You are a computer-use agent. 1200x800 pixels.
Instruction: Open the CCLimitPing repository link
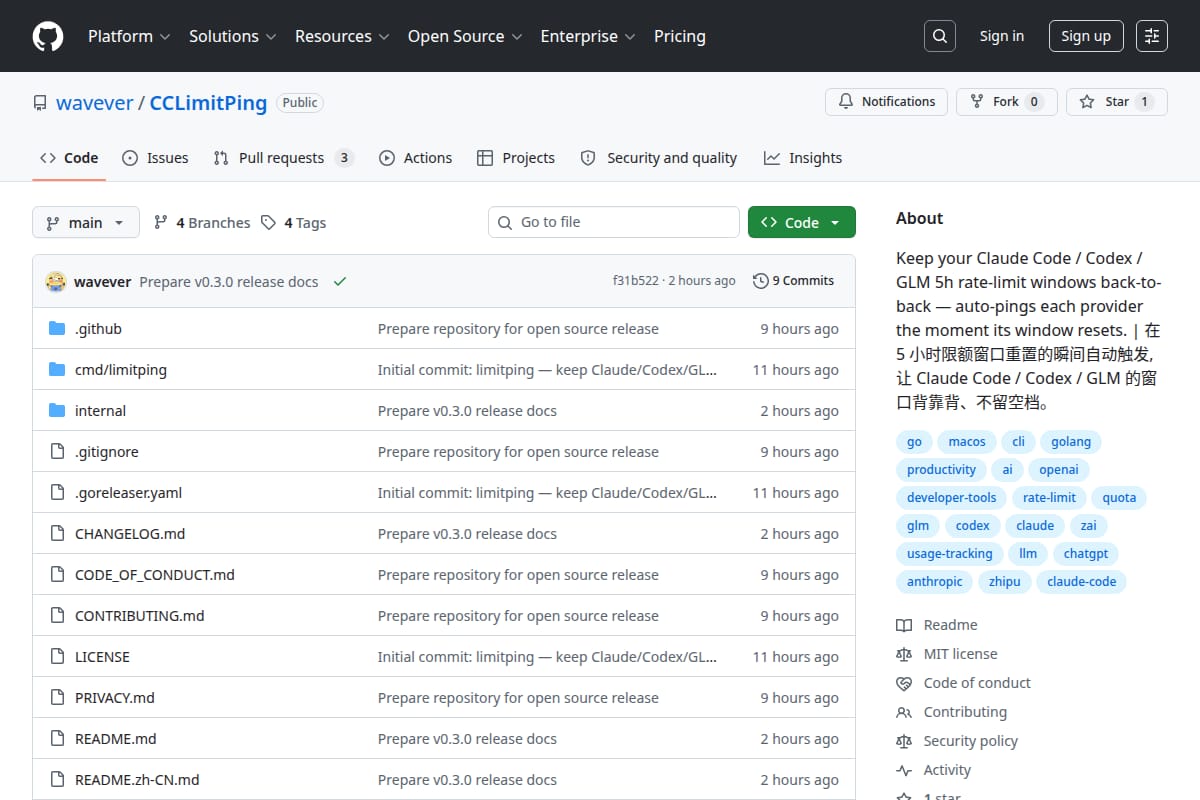[x=208, y=103]
